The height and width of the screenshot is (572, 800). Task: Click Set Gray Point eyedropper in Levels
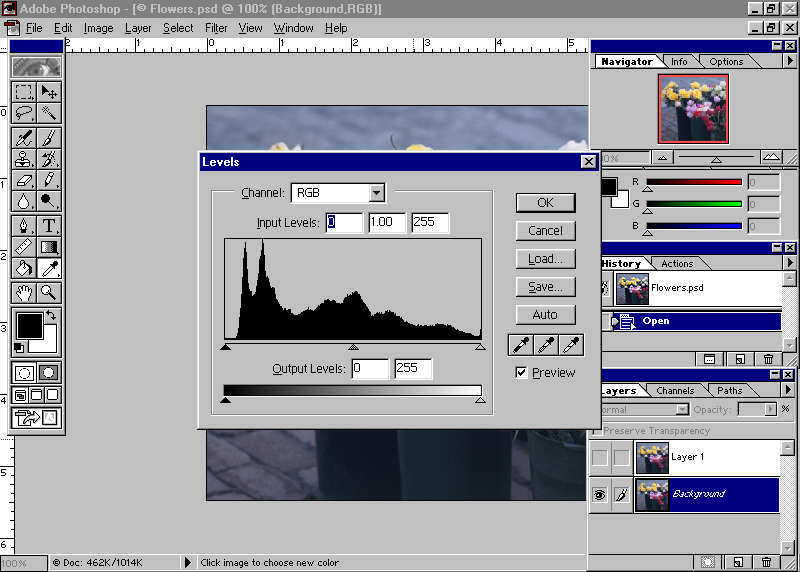coord(546,345)
